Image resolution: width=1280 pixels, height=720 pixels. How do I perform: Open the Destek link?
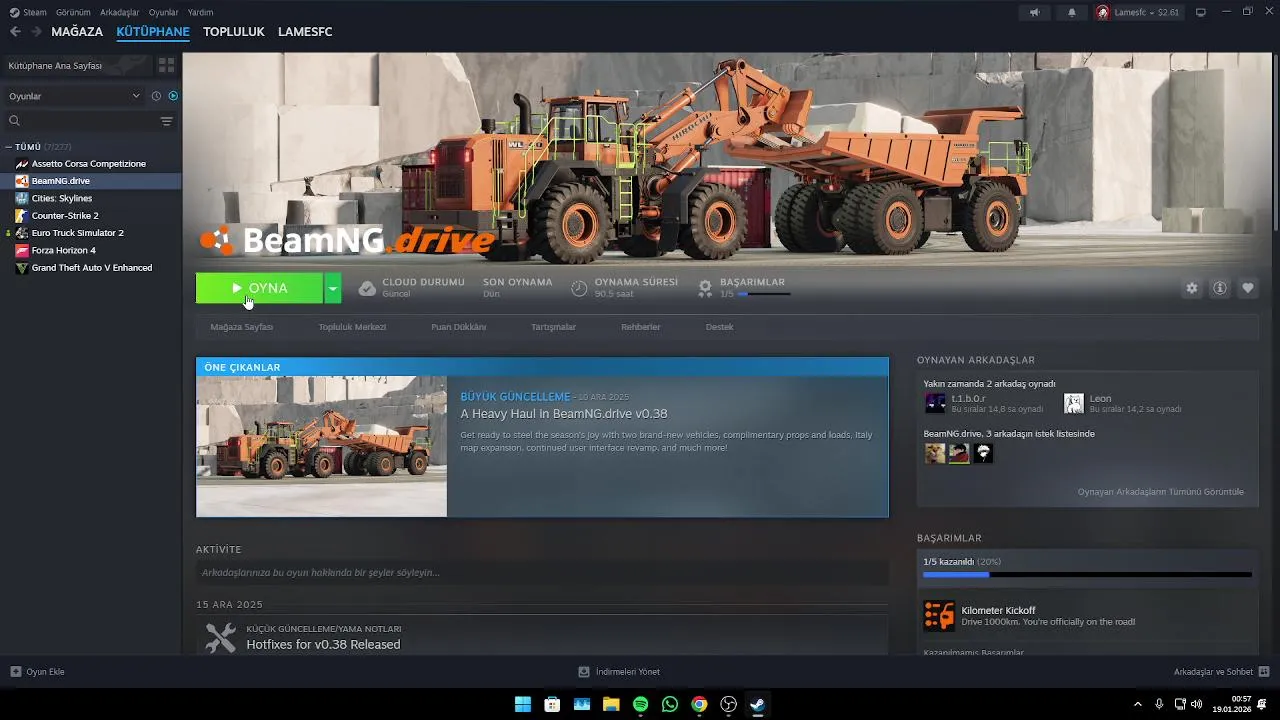coord(720,327)
